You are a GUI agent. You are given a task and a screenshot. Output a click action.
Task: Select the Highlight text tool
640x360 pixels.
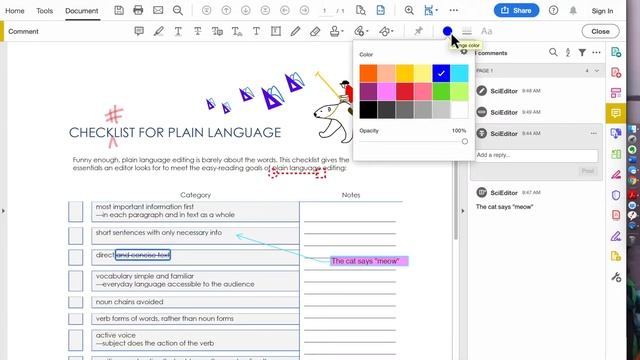click(158, 31)
